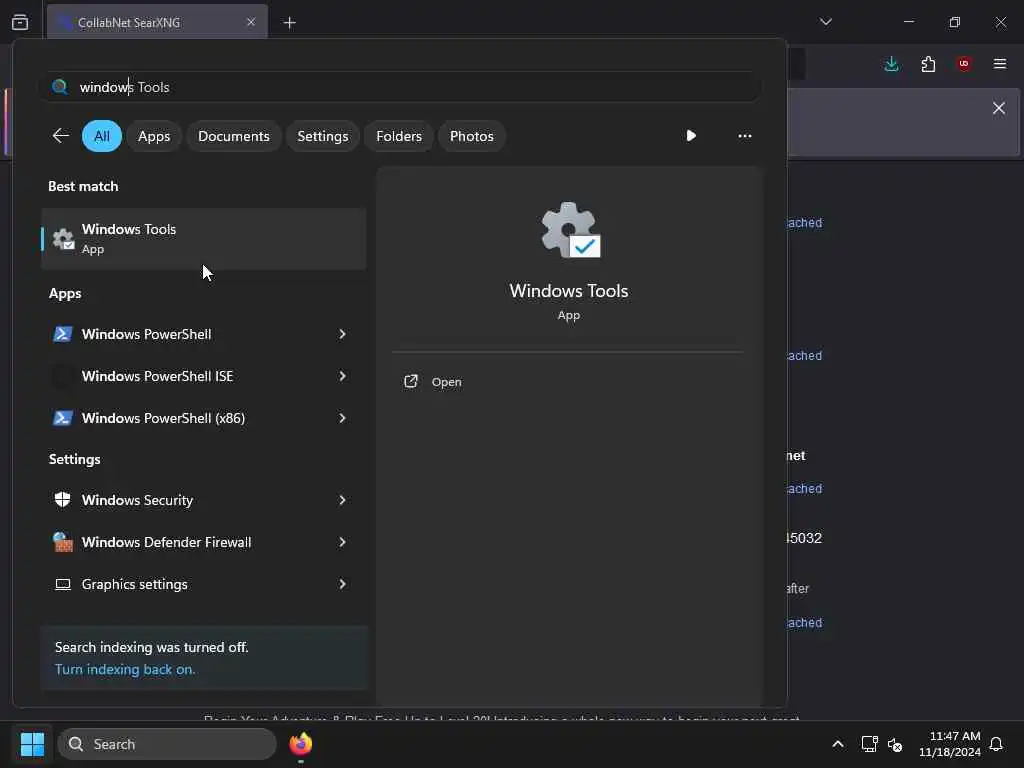Click the taskbar Search box
The image size is (1024, 768).
167,744
